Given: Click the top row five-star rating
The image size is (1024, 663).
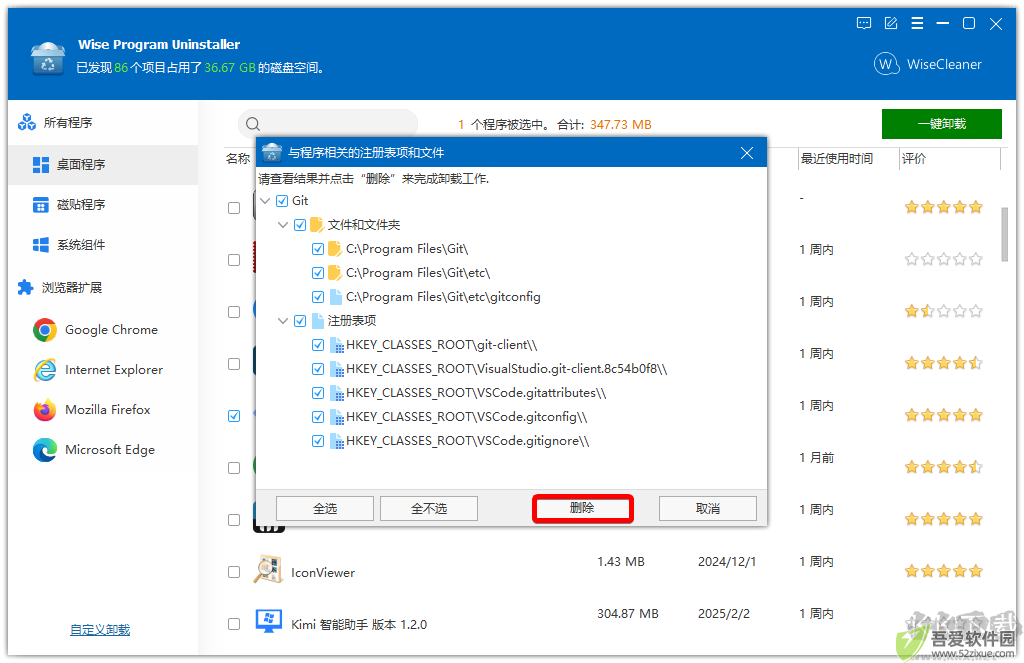Looking at the screenshot, I should pos(943,208).
